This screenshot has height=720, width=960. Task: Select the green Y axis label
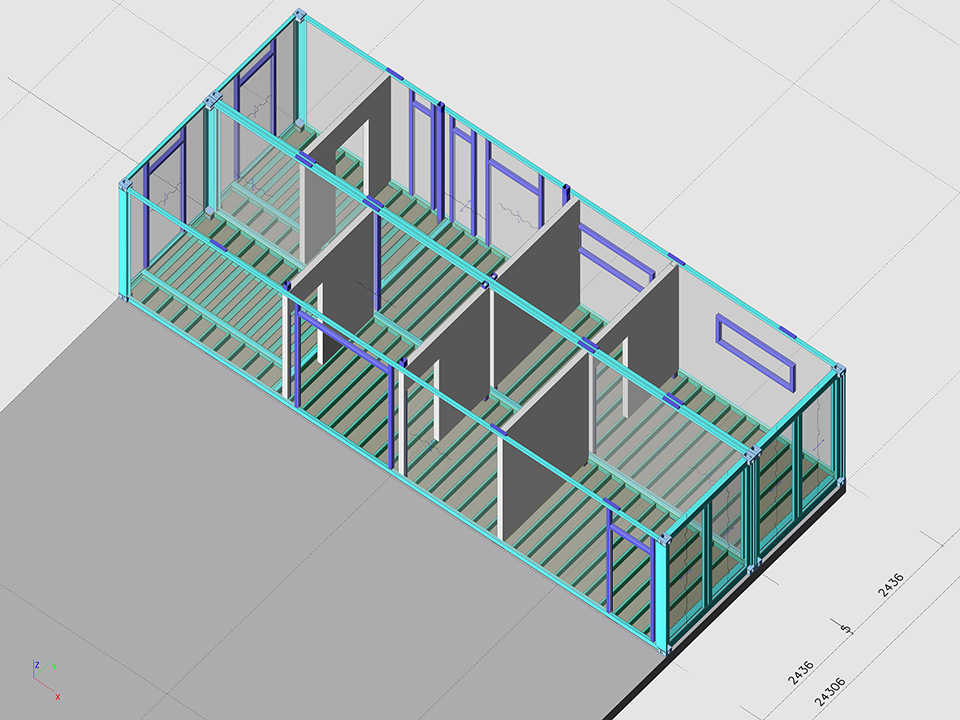coord(54,666)
